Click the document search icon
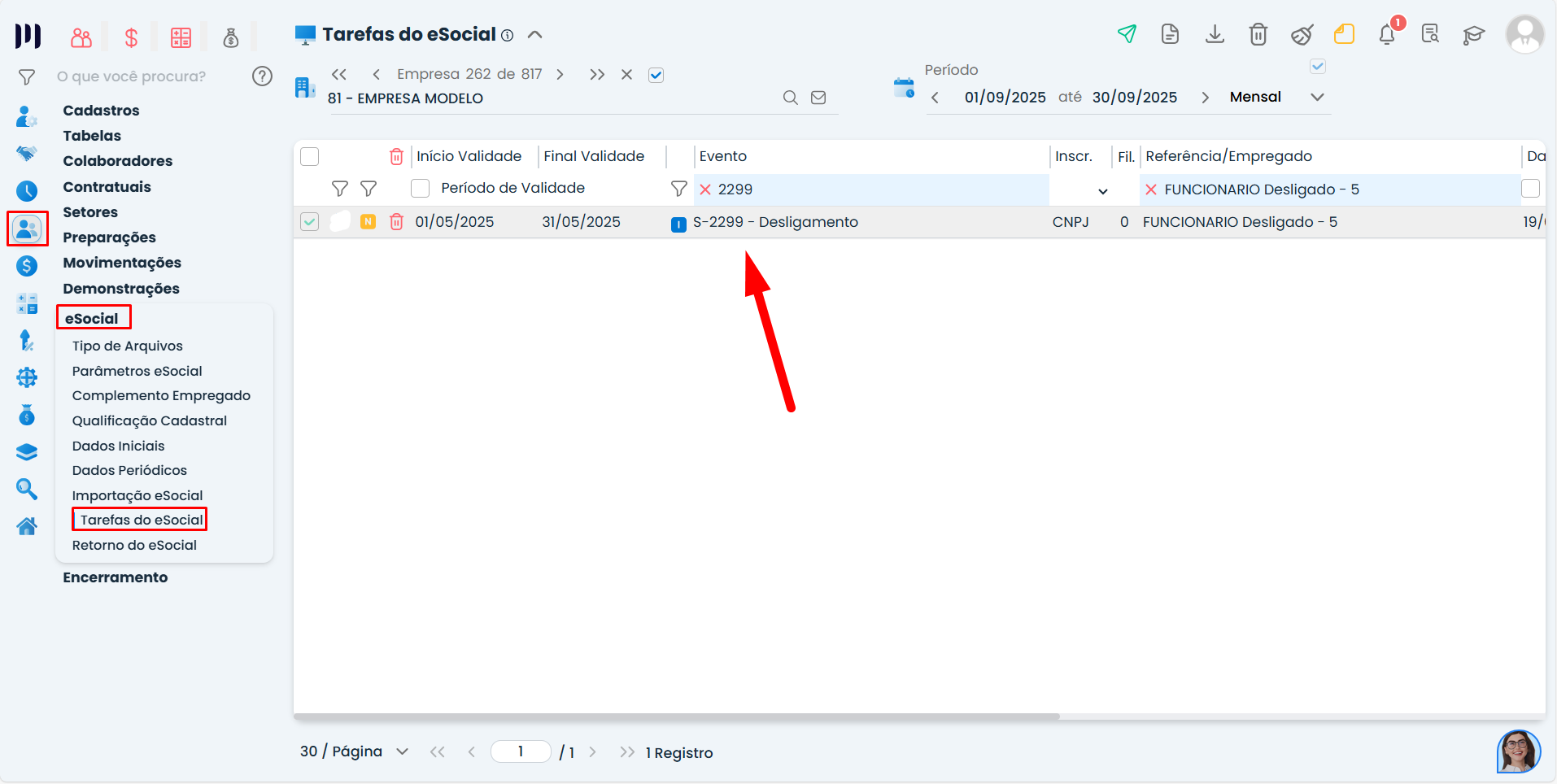 click(x=1430, y=34)
